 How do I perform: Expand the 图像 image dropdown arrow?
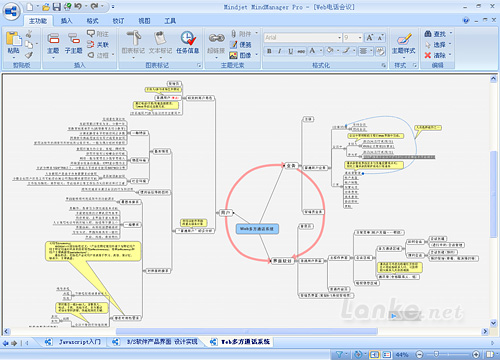[x=256, y=55]
